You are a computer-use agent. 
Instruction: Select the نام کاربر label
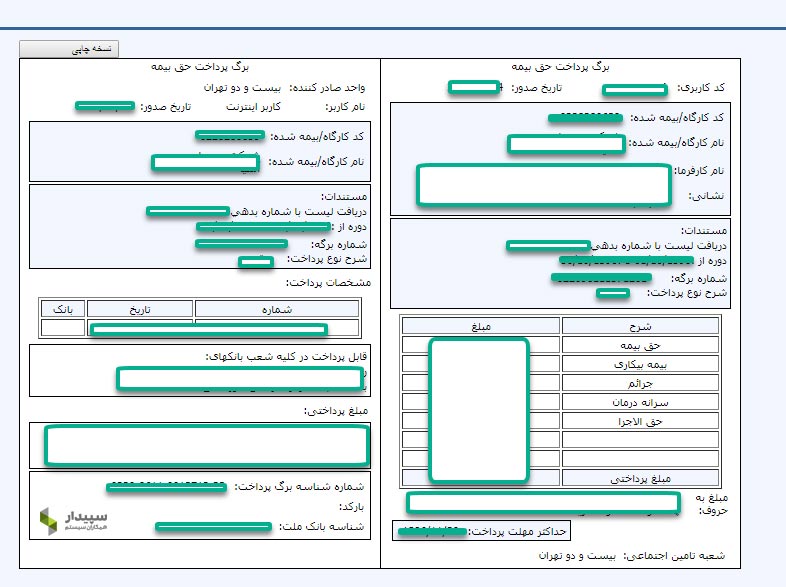click(x=345, y=107)
